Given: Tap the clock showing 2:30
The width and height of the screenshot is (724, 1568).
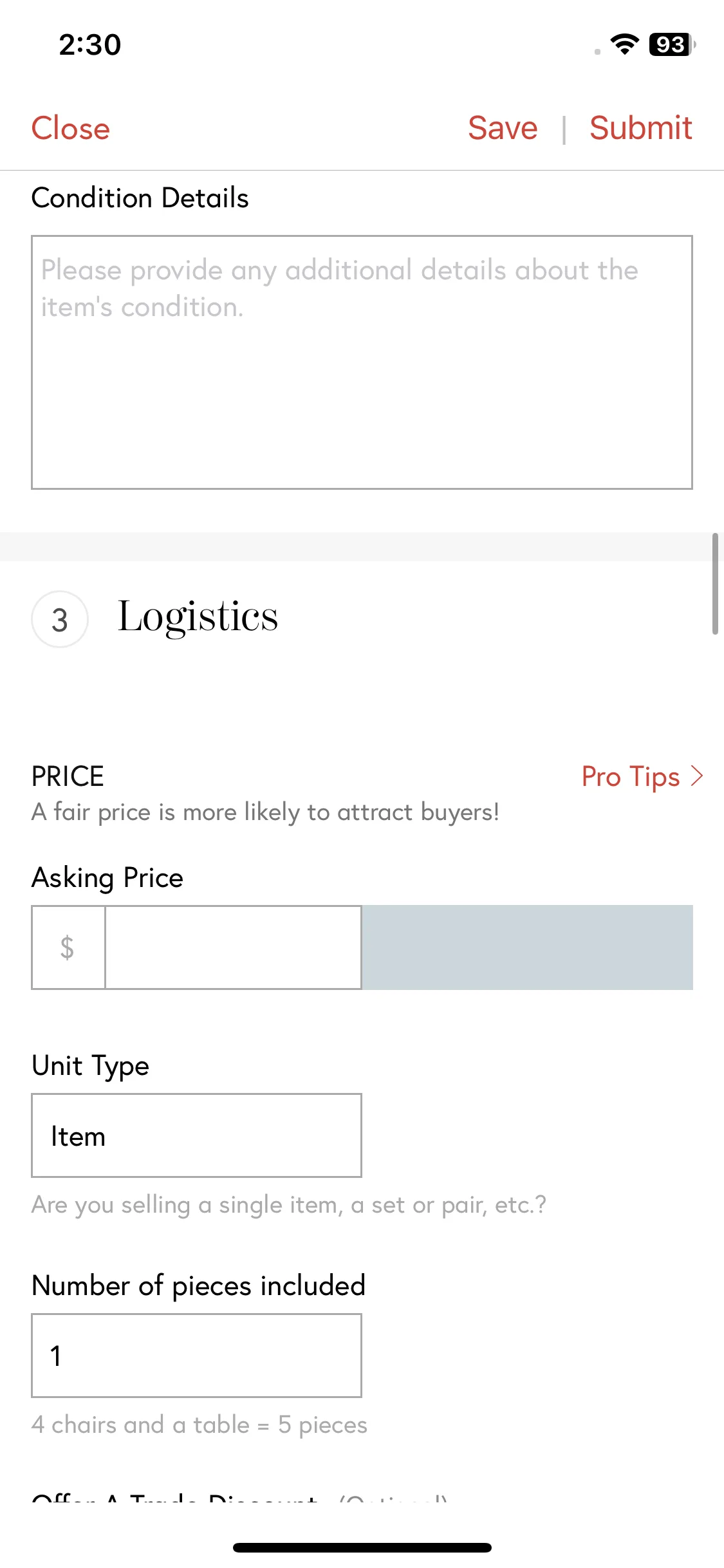Looking at the screenshot, I should (90, 44).
